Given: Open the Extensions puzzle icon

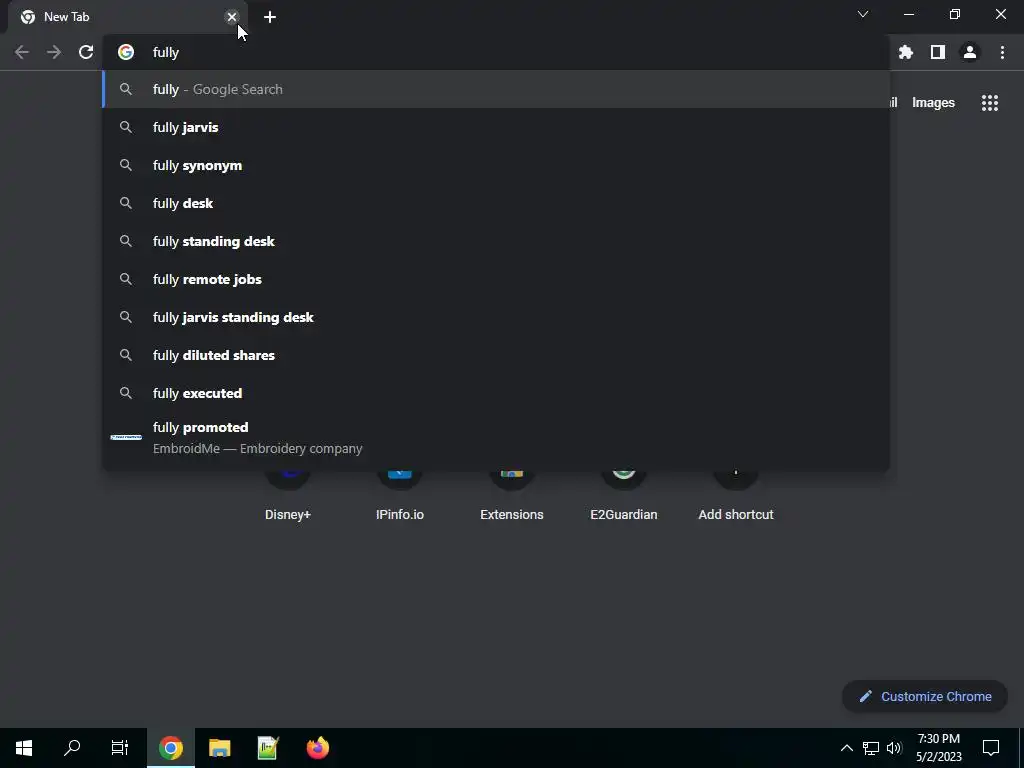Looking at the screenshot, I should (x=906, y=52).
